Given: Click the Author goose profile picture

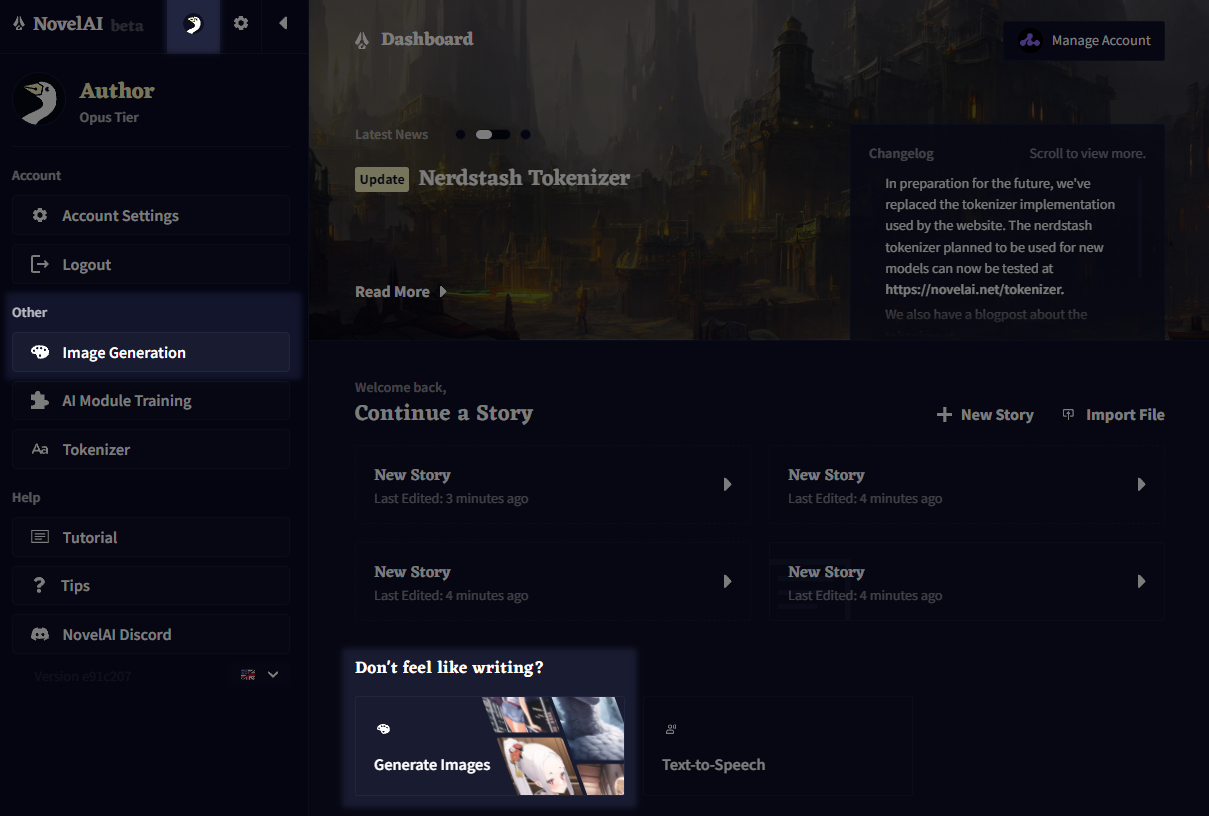Looking at the screenshot, I should coord(38,101).
